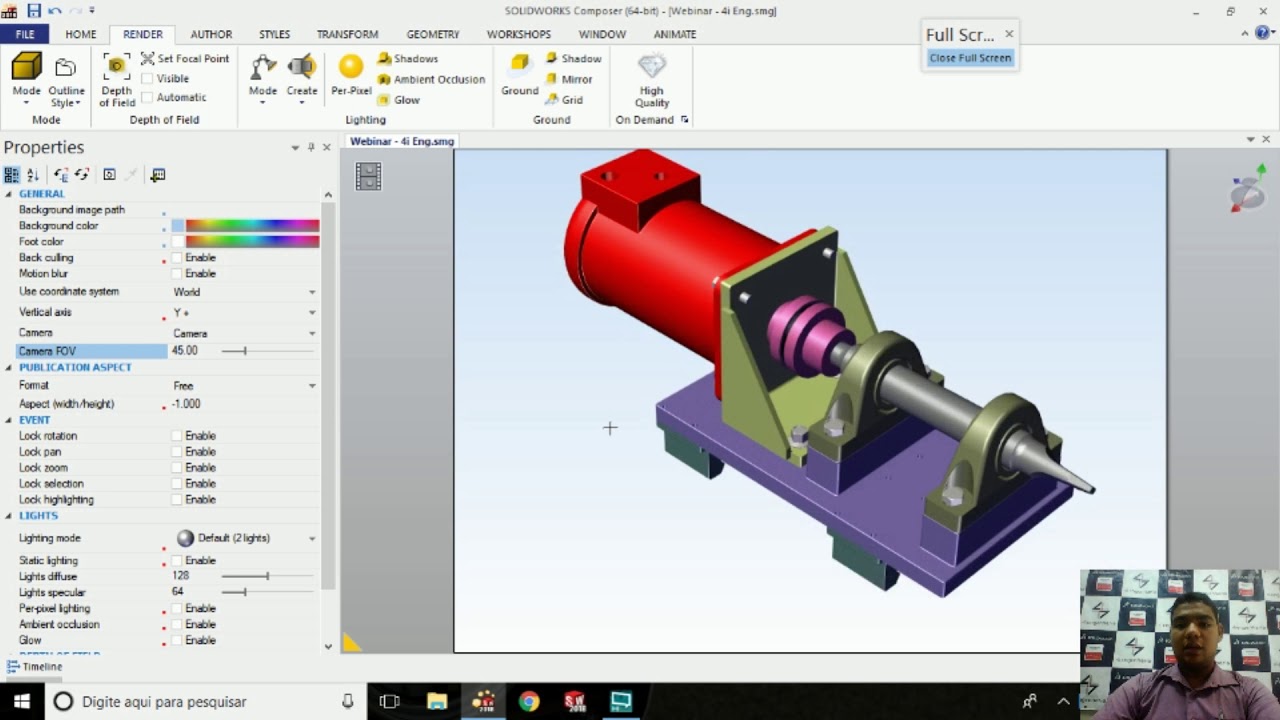Click the Close Full Screen button
Screen dimensions: 1280x720
(970, 58)
